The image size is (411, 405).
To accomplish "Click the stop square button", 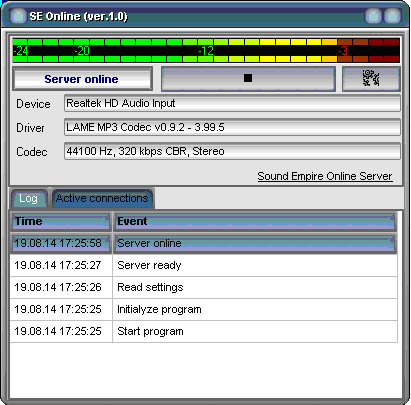I will (248, 79).
